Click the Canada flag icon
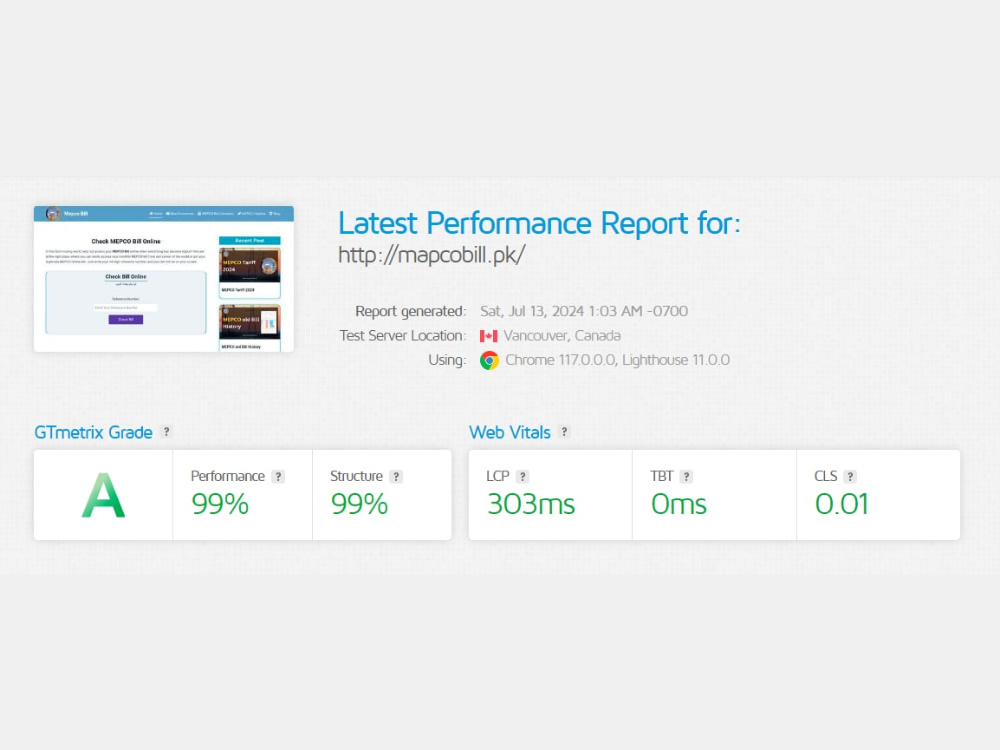 point(489,336)
